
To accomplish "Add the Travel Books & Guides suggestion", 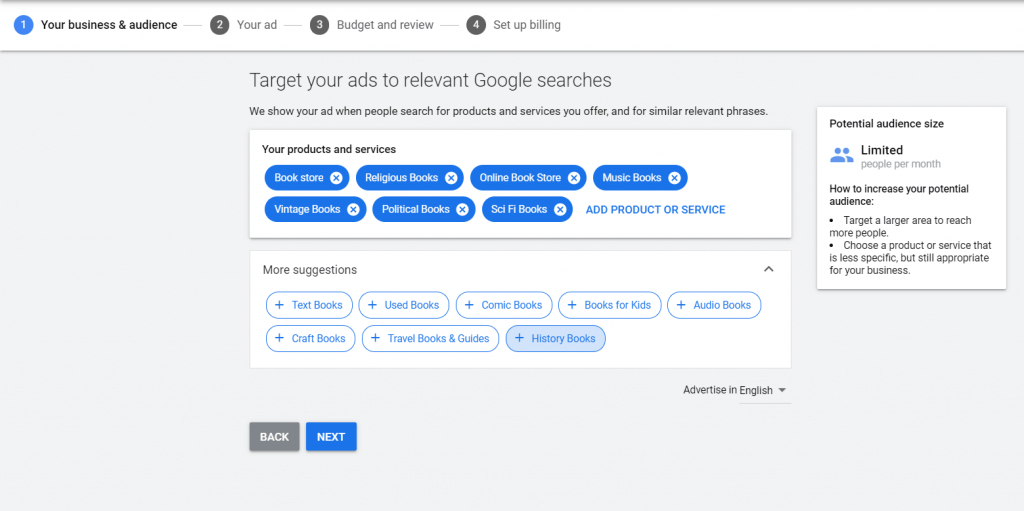I will [430, 338].
